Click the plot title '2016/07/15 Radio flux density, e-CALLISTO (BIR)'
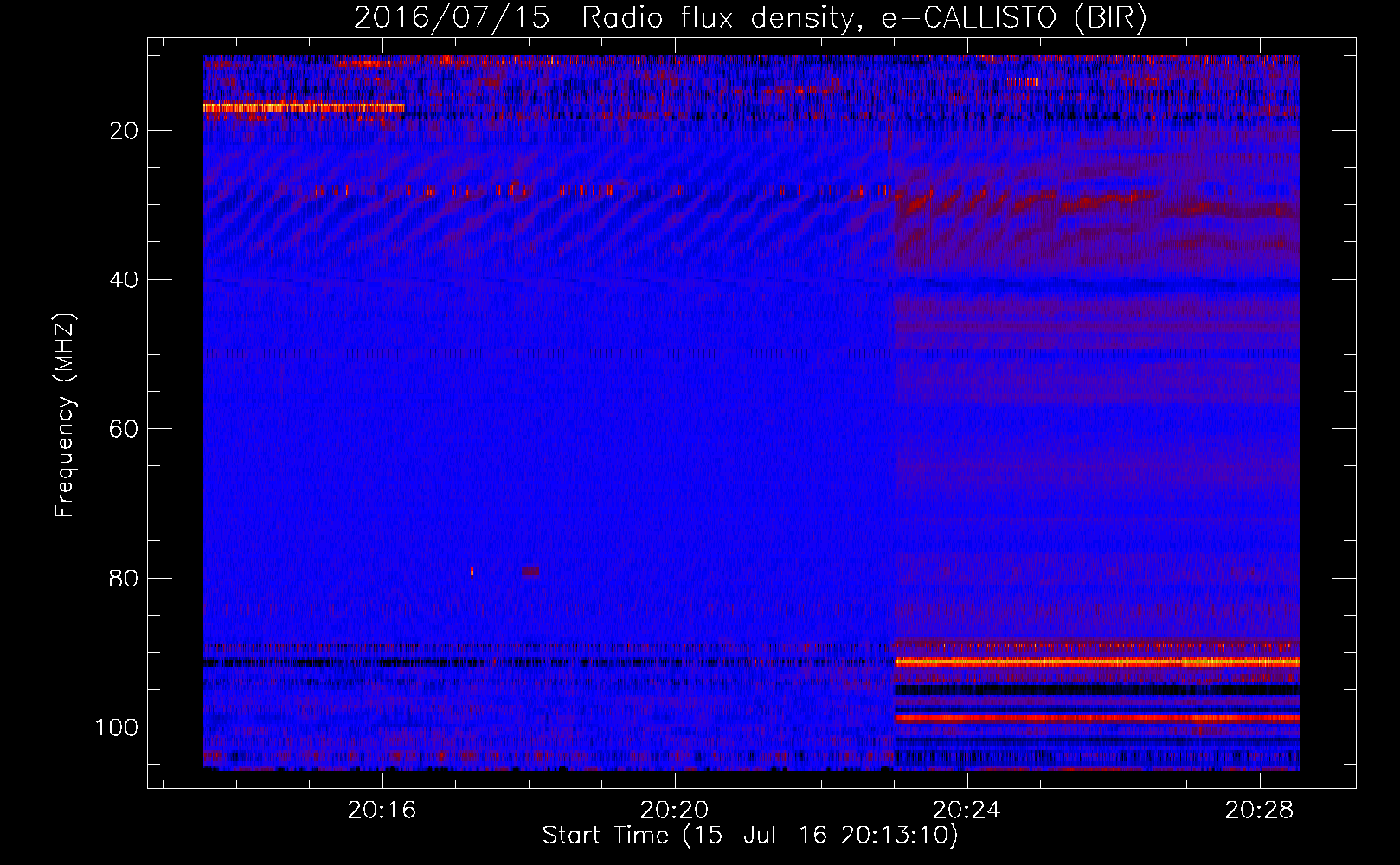Viewport: 1400px width, 865px height. [750, 18]
